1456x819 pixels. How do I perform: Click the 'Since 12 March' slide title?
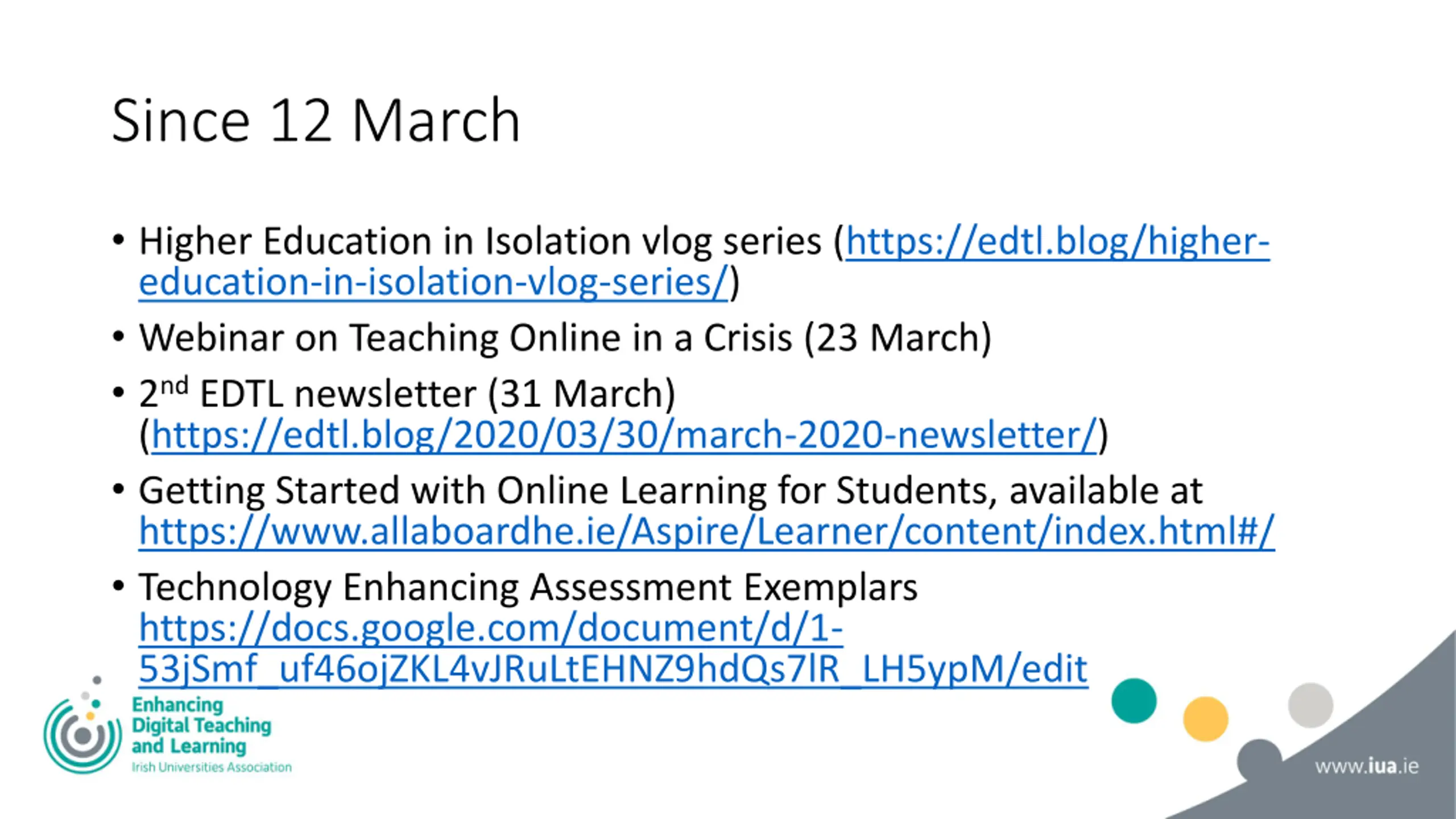316,121
